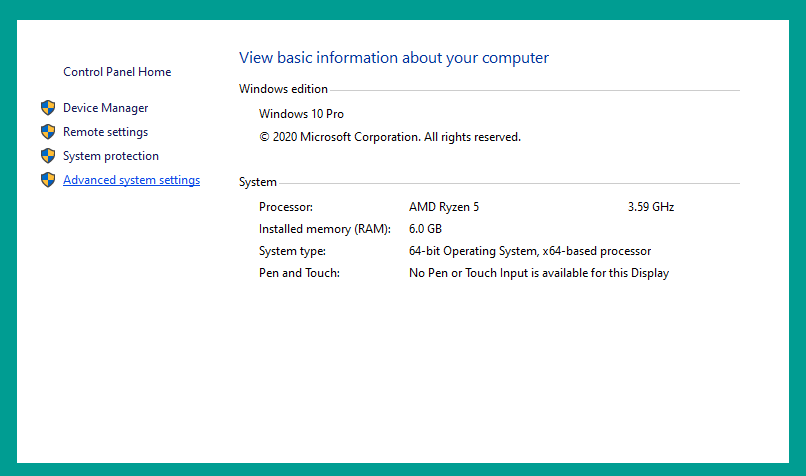Screen dimensions: 806x476
Task: Click the 6.0 GB installed memory value
Action: pos(426,229)
